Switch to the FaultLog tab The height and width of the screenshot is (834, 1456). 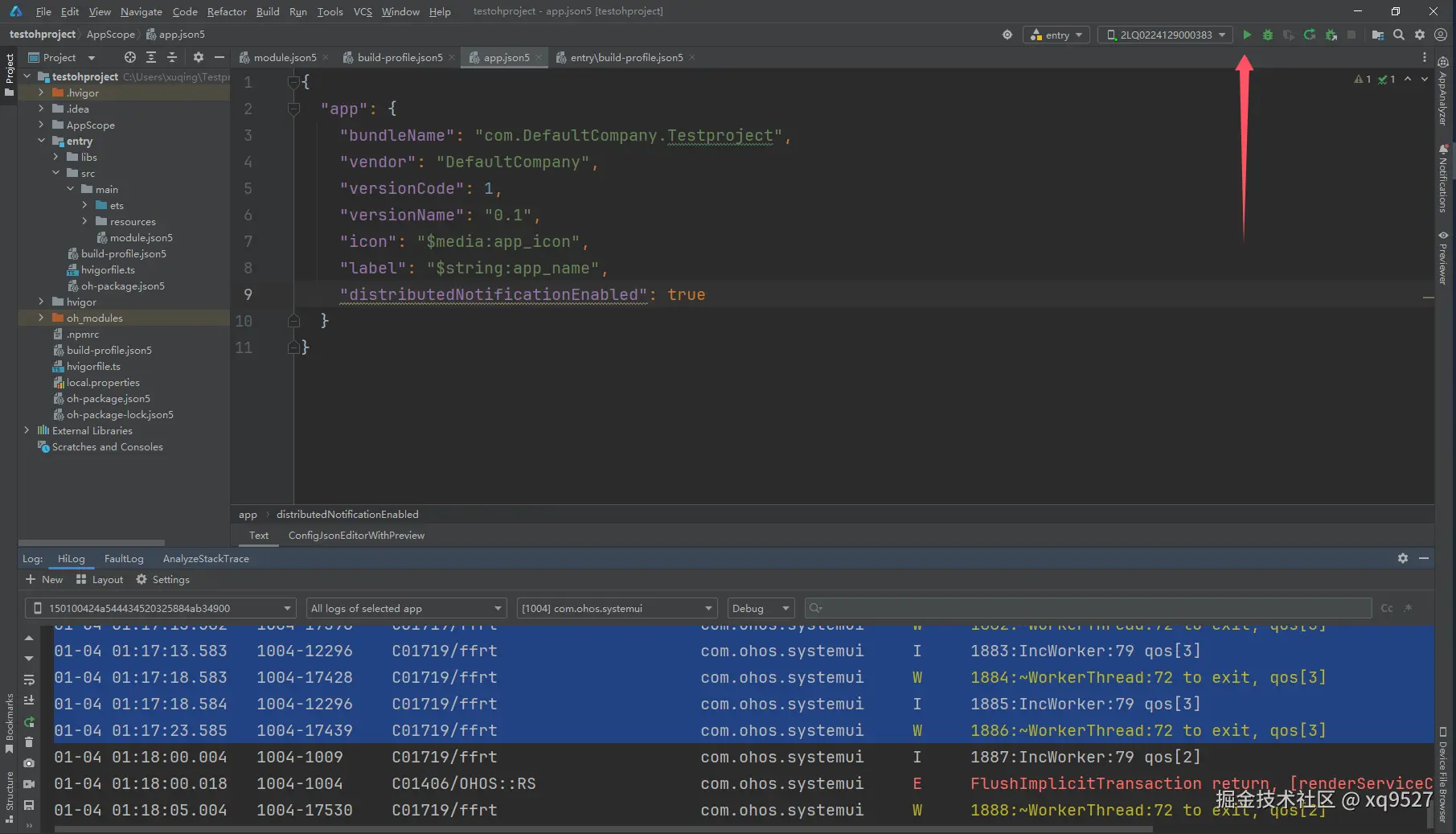pyautogui.click(x=124, y=558)
